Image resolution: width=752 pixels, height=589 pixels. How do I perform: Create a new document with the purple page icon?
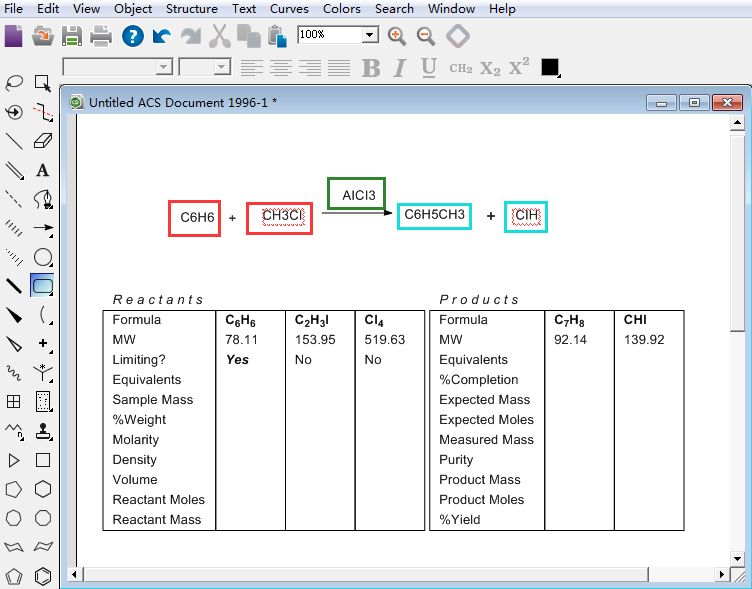pyautogui.click(x=13, y=35)
